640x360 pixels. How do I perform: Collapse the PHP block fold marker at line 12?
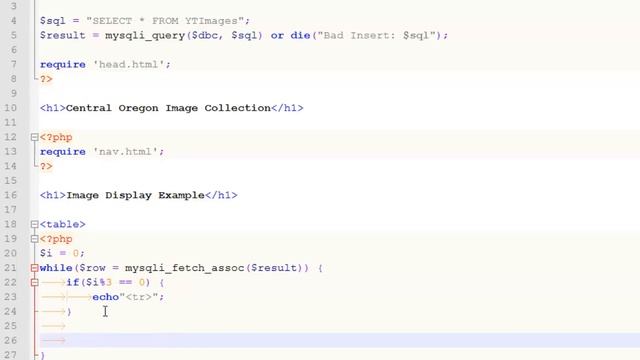pos(35,137)
